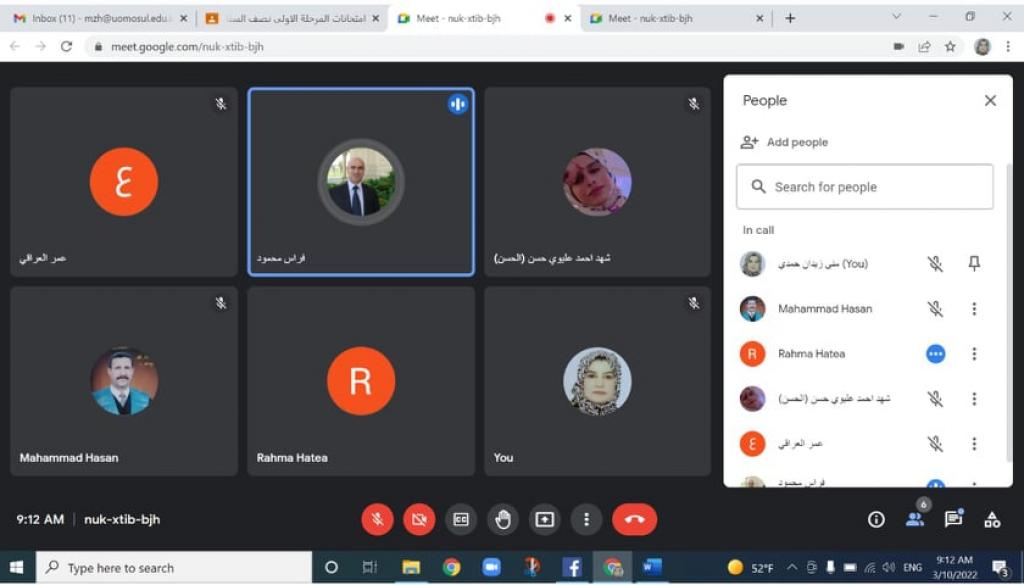The image size is (1024, 585).
Task: Toggle the microphone mute button
Action: pyautogui.click(x=378, y=519)
